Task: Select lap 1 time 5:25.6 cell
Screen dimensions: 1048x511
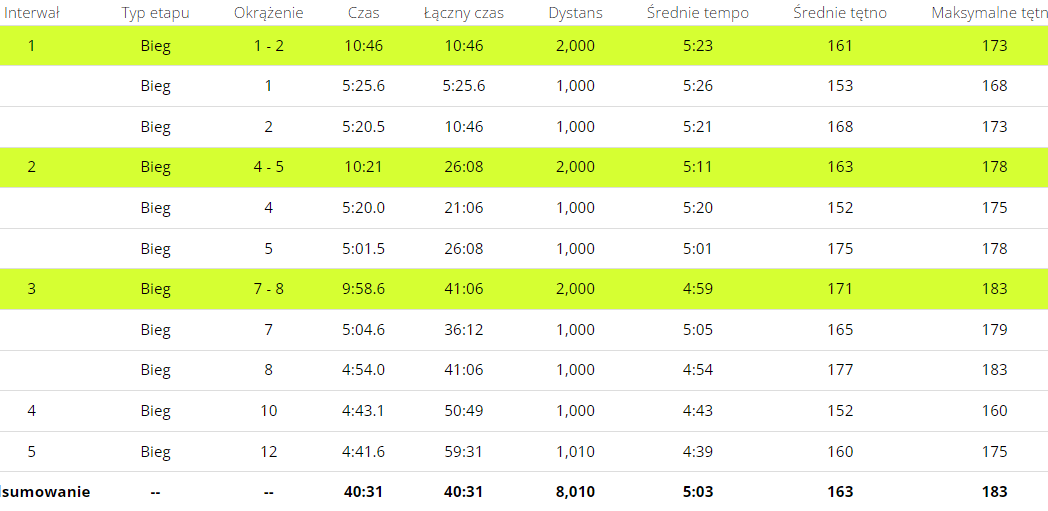Action: pos(364,86)
